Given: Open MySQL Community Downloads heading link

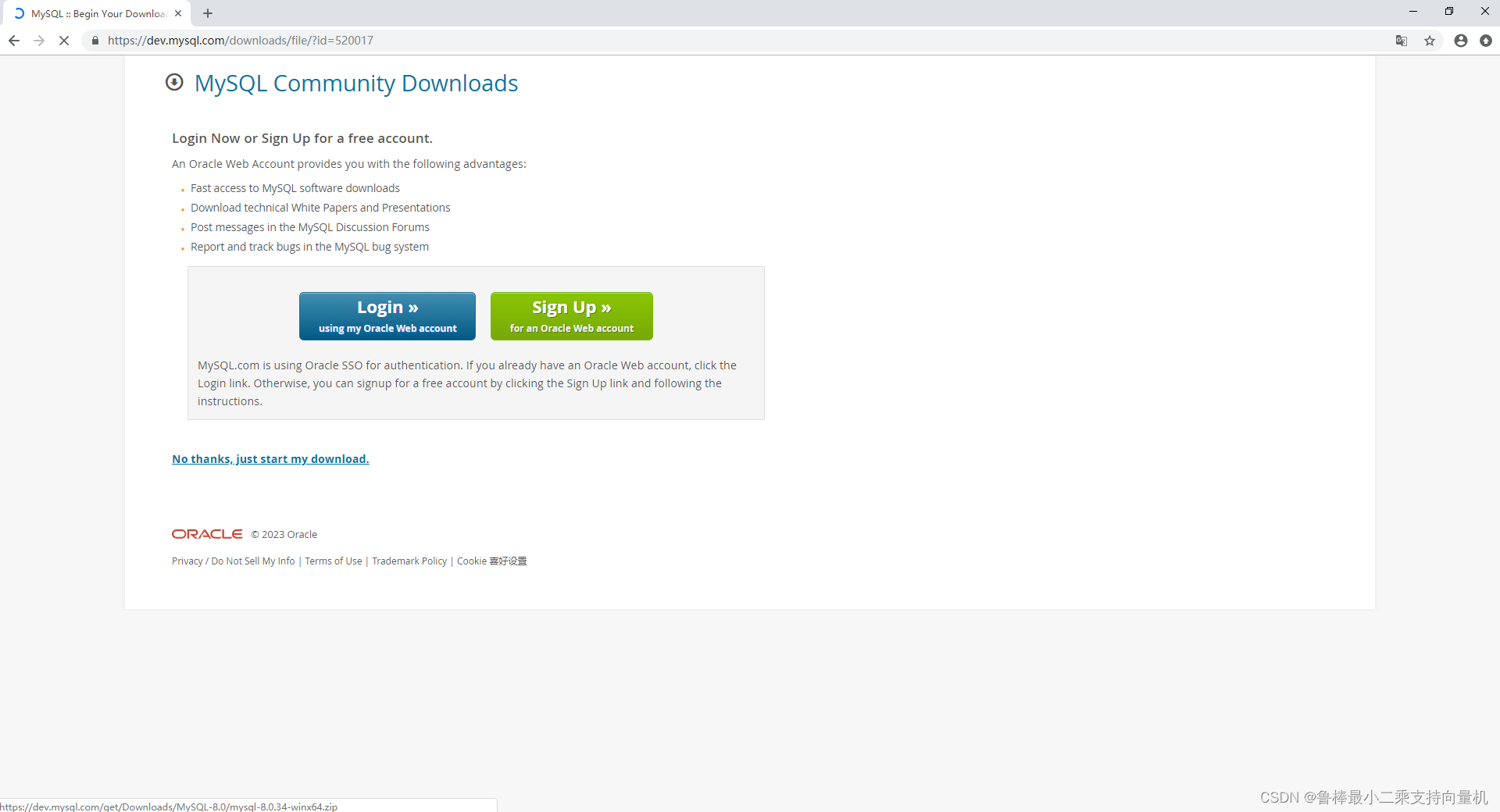Looking at the screenshot, I should [356, 83].
